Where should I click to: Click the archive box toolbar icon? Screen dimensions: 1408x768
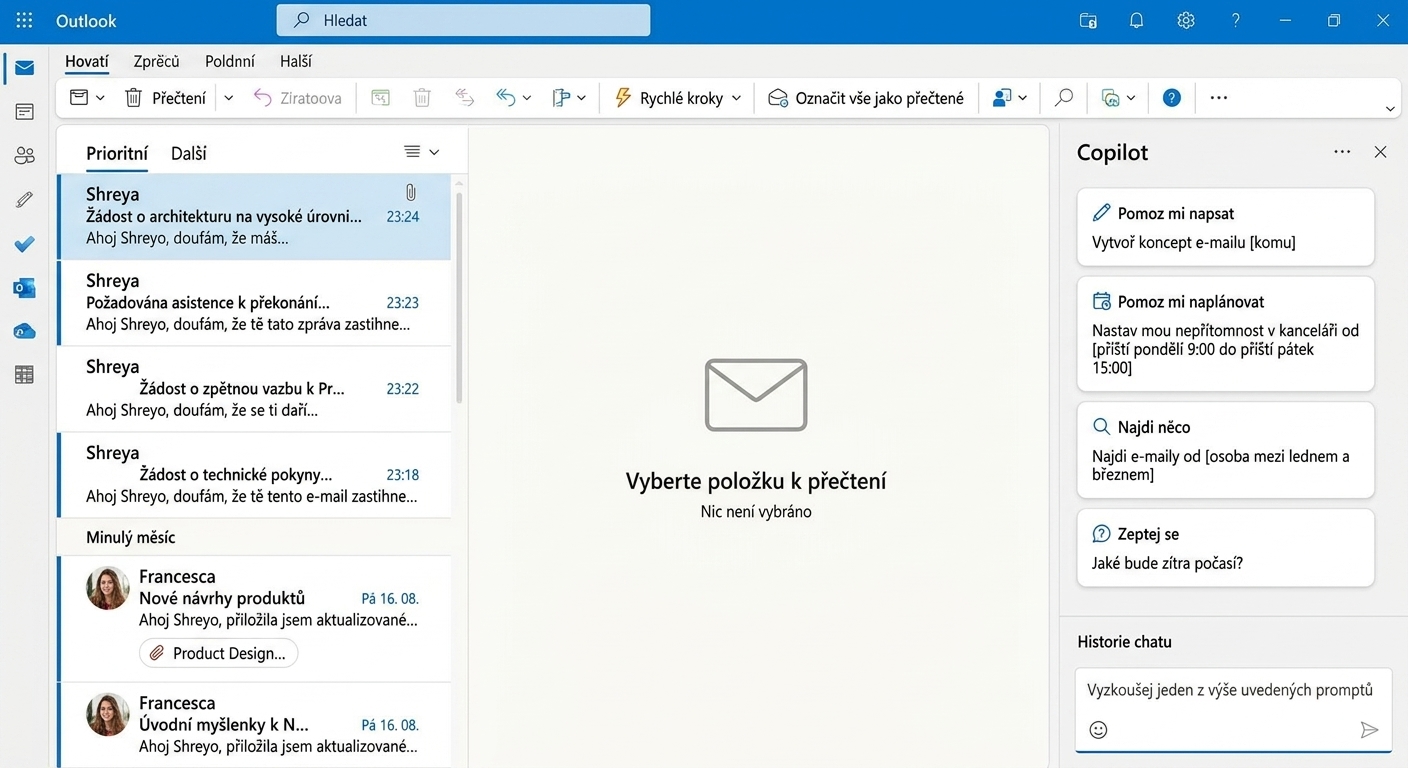[79, 97]
